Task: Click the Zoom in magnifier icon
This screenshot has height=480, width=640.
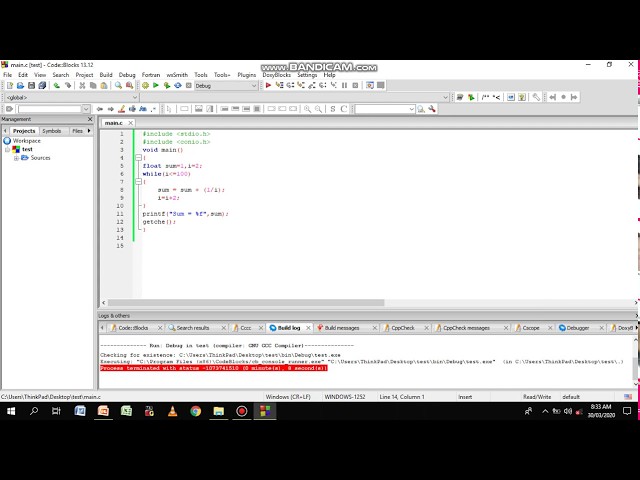Action: click(x=307, y=109)
